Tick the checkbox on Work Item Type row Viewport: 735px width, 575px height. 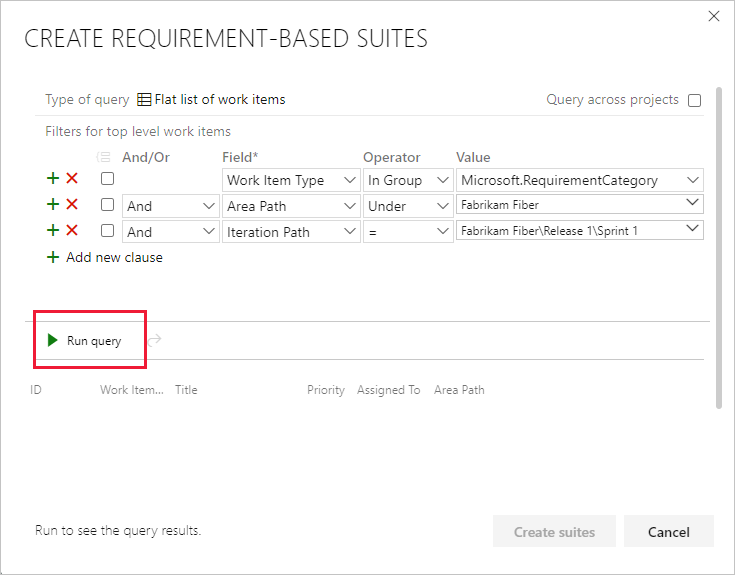pos(107,179)
